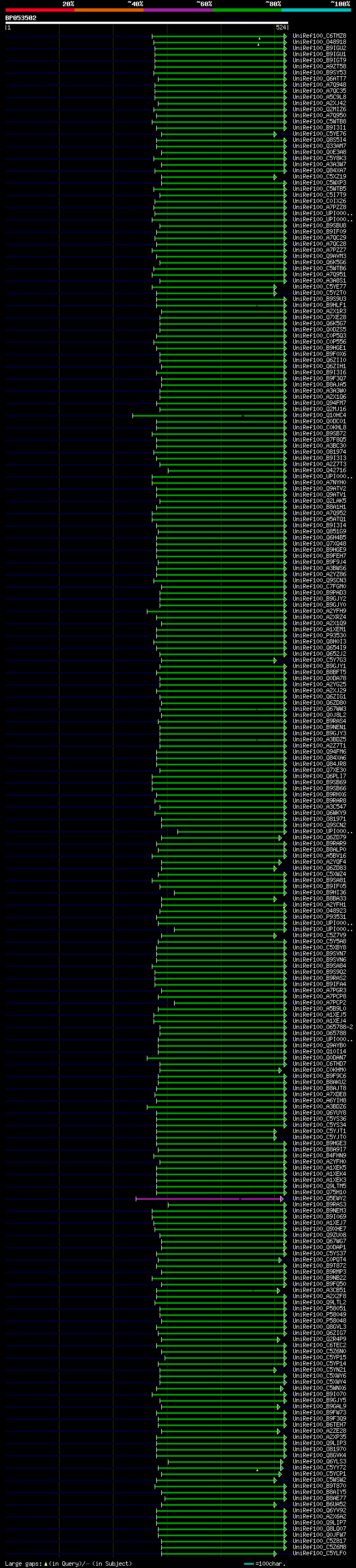Click the UniRef100_Q2LAK5 label
The height and width of the screenshot is (1568, 356).
click(319, 501)
